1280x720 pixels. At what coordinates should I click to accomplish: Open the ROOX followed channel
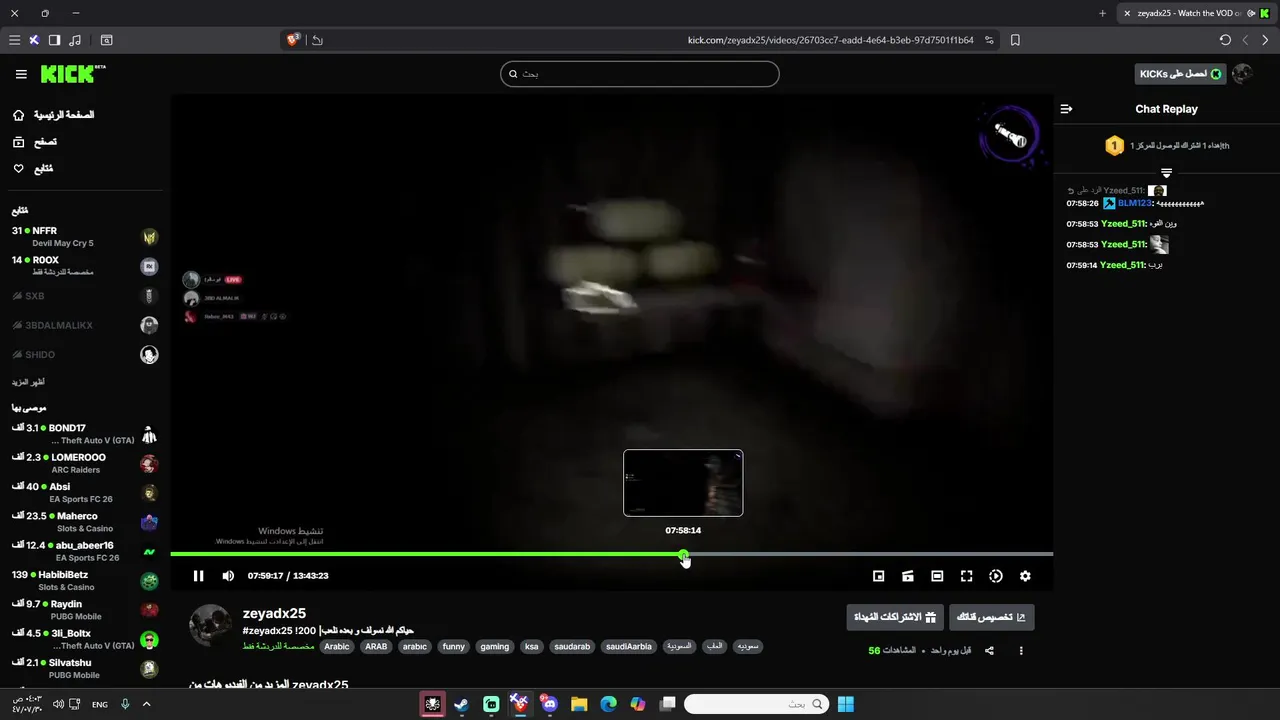[x=85, y=266]
